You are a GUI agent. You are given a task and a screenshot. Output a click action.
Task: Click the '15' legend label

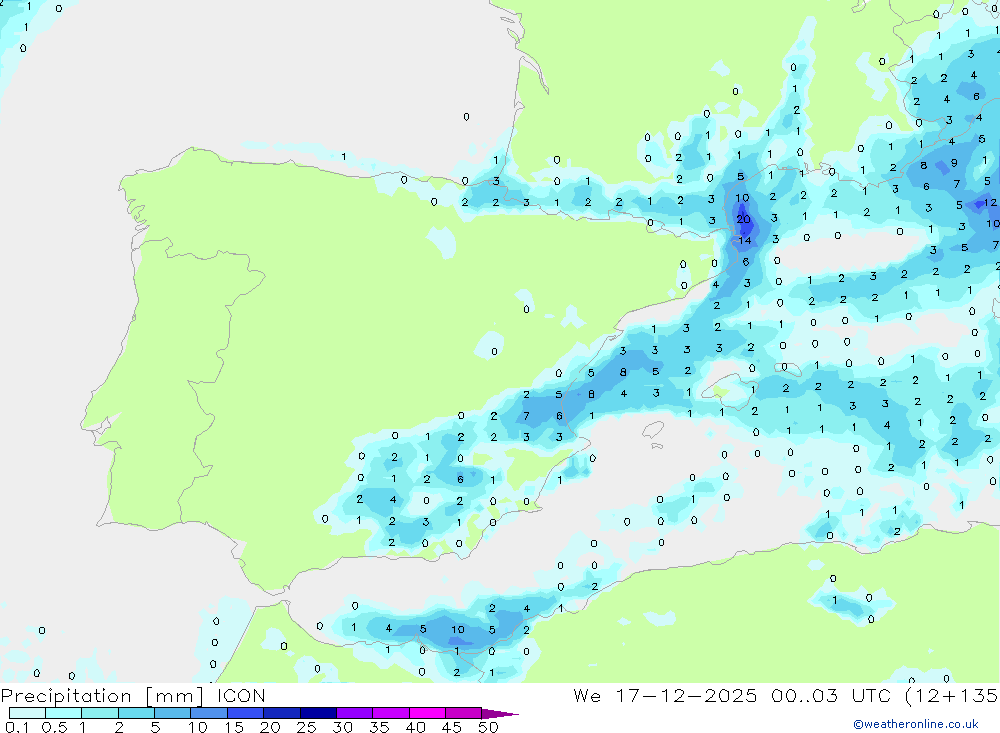tap(234, 727)
